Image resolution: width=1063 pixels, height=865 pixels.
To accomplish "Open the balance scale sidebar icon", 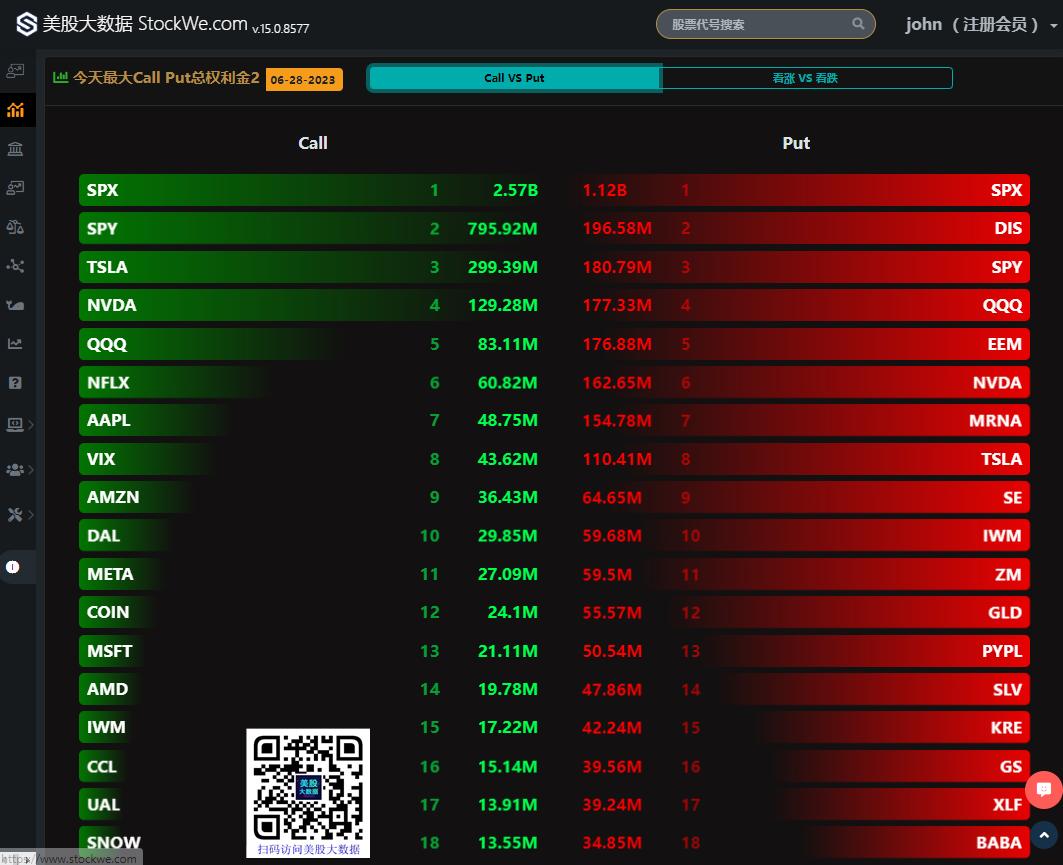I will pyautogui.click(x=15, y=227).
